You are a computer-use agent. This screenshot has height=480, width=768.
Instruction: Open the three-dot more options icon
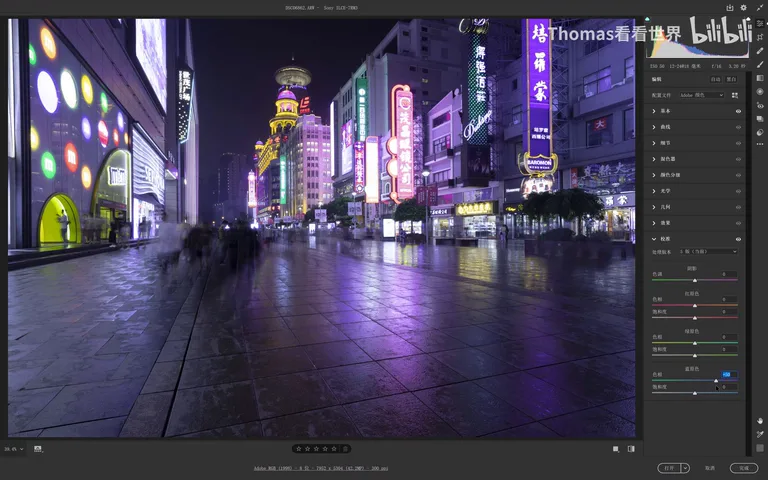tap(760, 144)
